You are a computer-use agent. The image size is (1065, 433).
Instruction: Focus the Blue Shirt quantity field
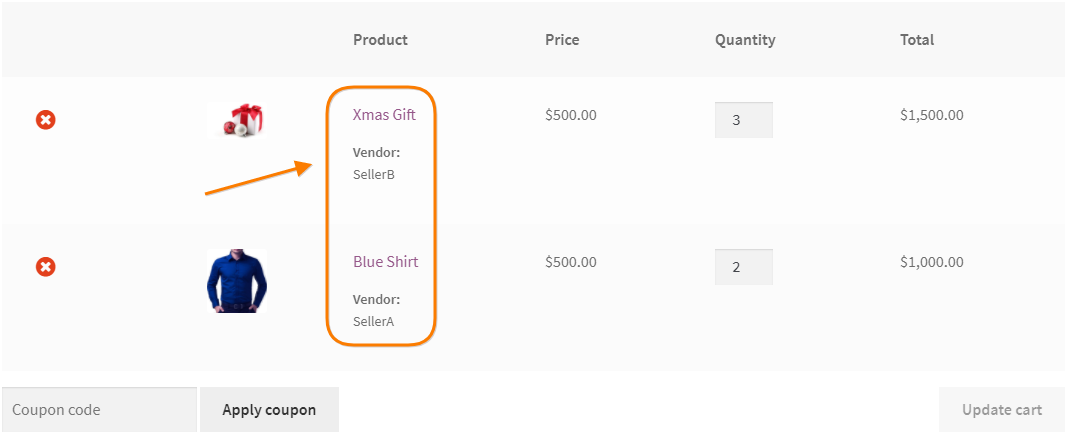[x=744, y=267]
